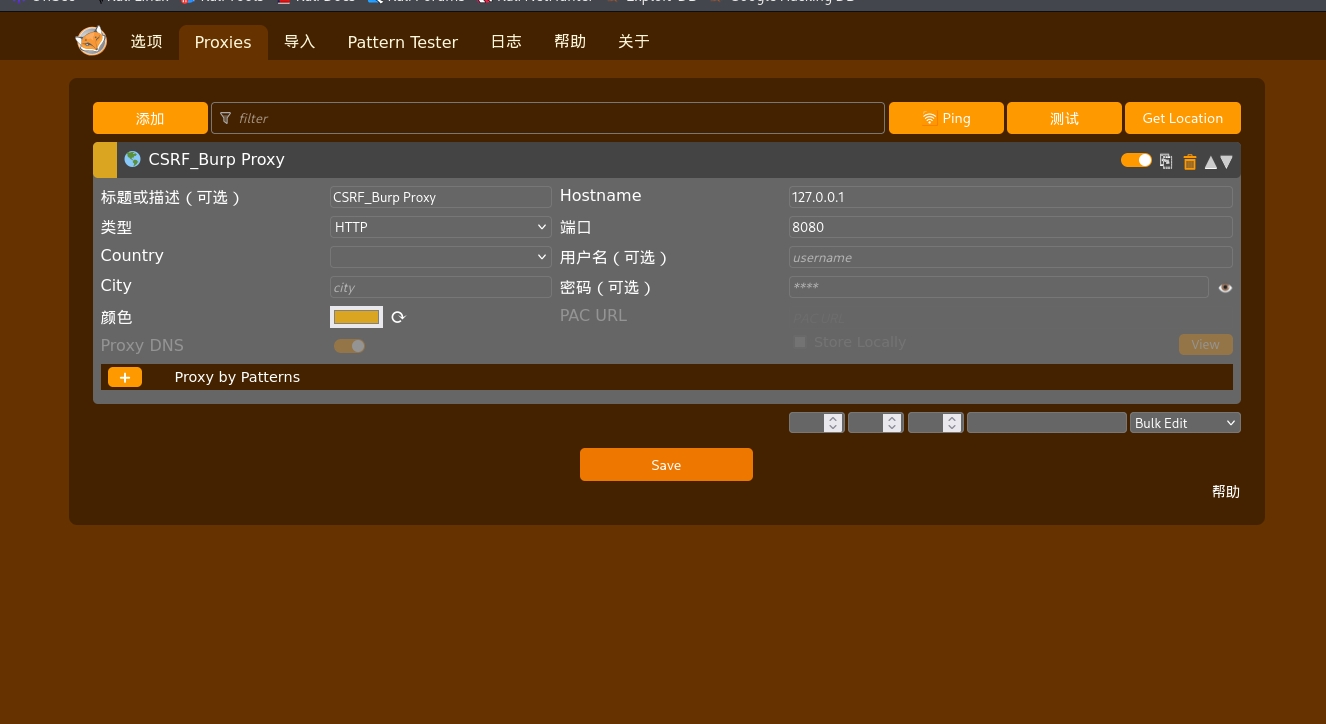Delete the proxy with trash icon
This screenshot has width=1326, height=724.
(1190, 161)
